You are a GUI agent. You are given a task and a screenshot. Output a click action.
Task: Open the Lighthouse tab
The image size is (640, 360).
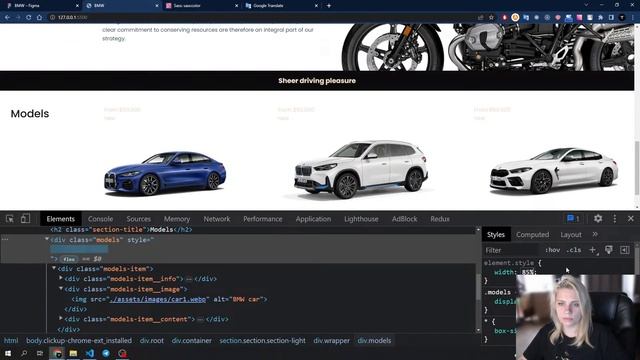361,219
